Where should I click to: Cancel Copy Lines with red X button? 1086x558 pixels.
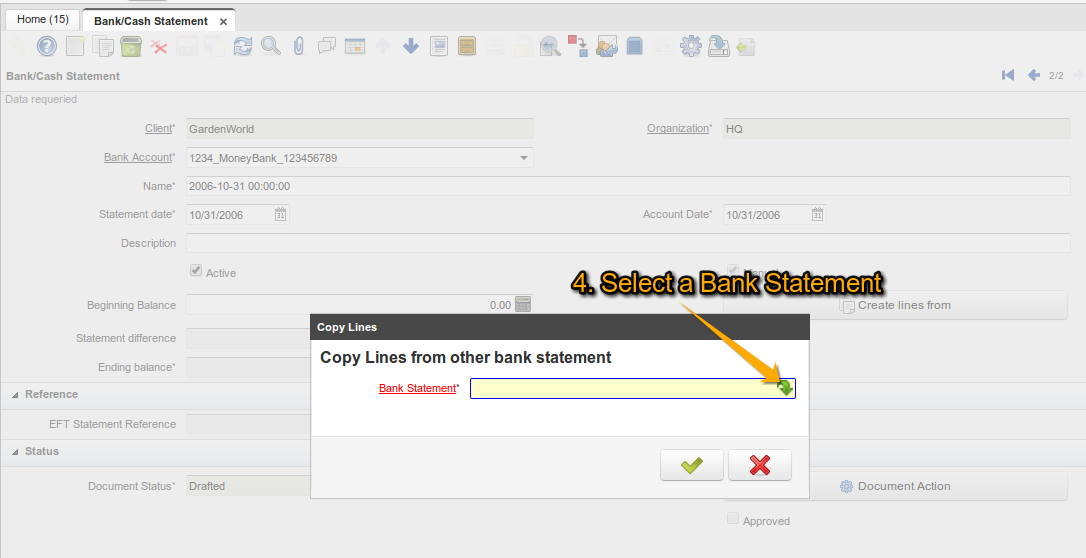click(x=760, y=465)
